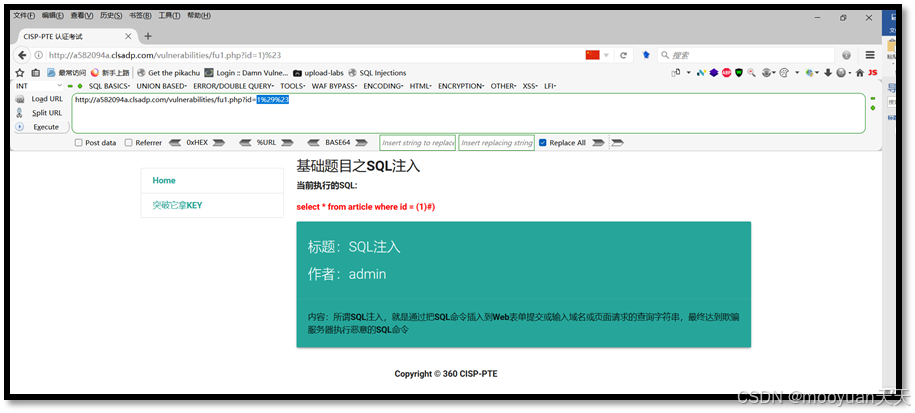Click the Insert string to replace field
Screen dimensions: 915x413
coord(417,143)
